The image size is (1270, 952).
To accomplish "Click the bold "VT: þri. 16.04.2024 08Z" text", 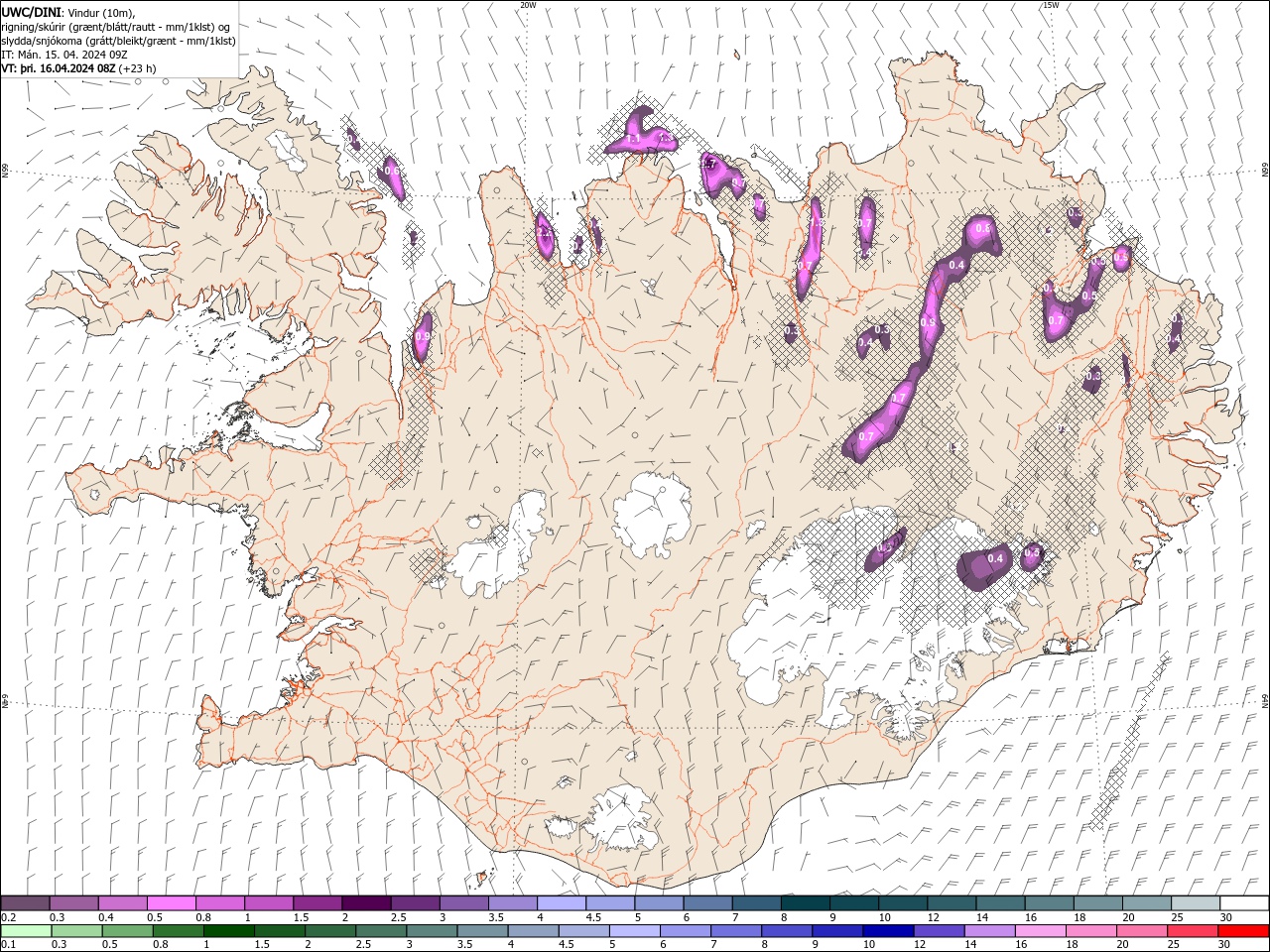I will tap(60, 67).
